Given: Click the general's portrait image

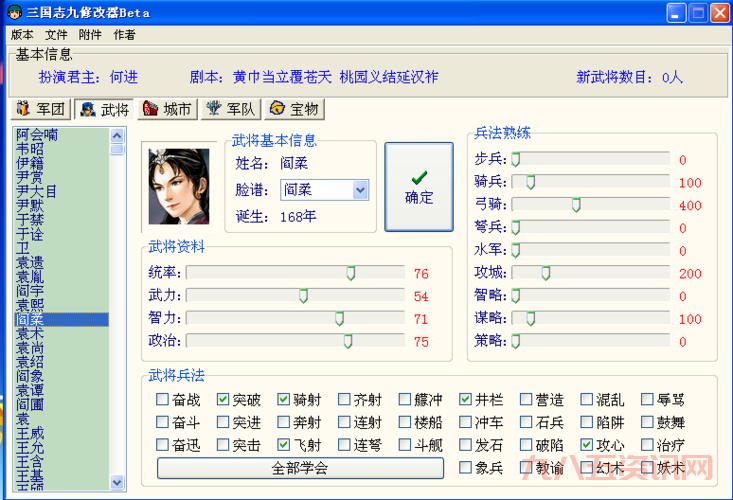Looking at the screenshot, I should point(179,186).
